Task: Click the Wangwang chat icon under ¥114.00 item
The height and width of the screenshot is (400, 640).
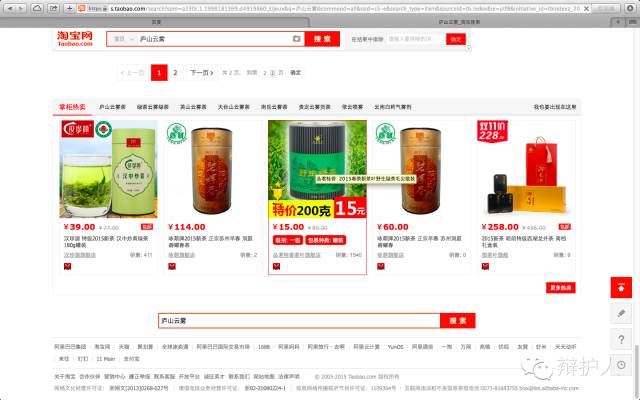Action: coord(172,267)
